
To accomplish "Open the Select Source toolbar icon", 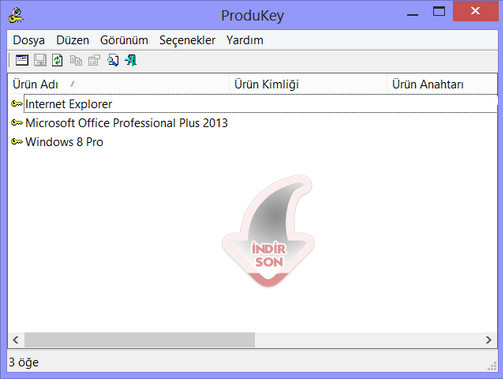I will click(x=22, y=60).
